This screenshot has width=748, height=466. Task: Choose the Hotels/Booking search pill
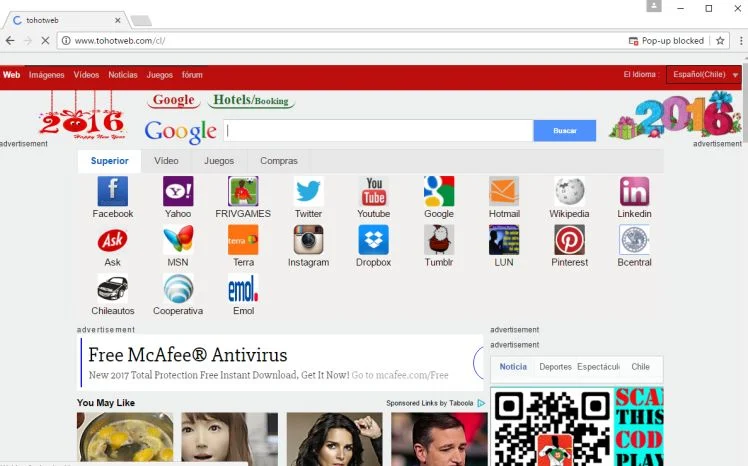coord(251,100)
